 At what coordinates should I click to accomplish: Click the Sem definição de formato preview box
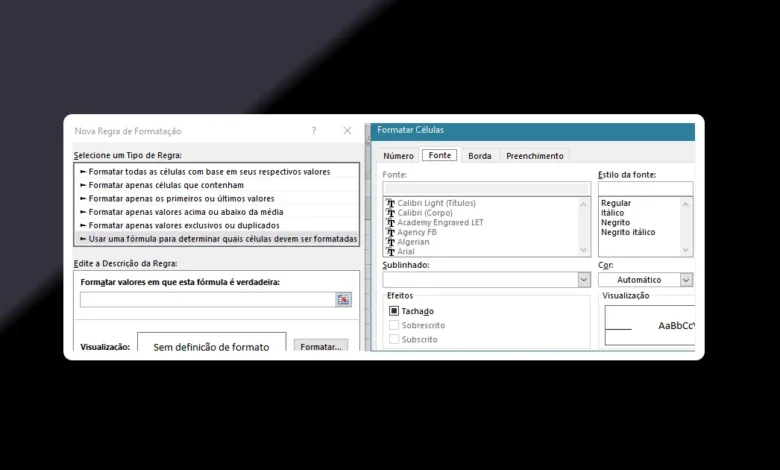(x=211, y=343)
